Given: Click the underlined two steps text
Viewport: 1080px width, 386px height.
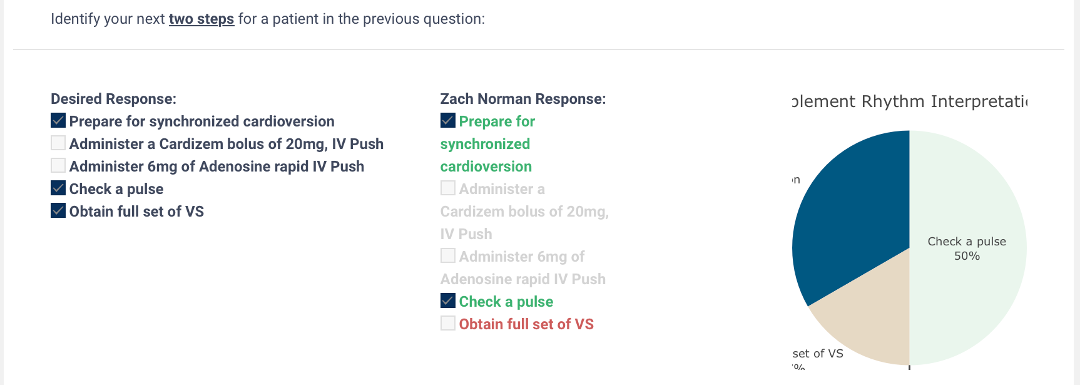Looking at the screenshot, I should click(x=201, y=19).
